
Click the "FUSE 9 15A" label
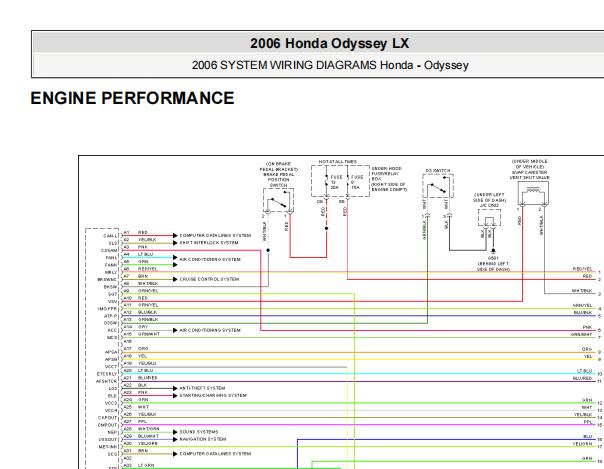click(356, 182)
